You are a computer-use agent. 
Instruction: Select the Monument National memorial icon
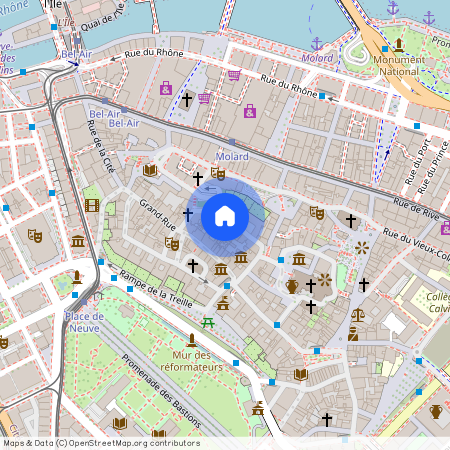pyautogui.click(x=399, y=45)
